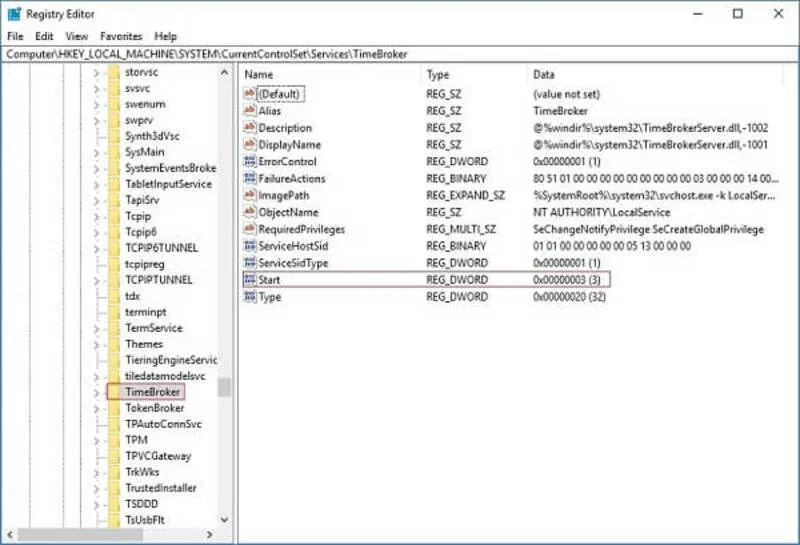Click the SysMain folder icon

(114, 152)
